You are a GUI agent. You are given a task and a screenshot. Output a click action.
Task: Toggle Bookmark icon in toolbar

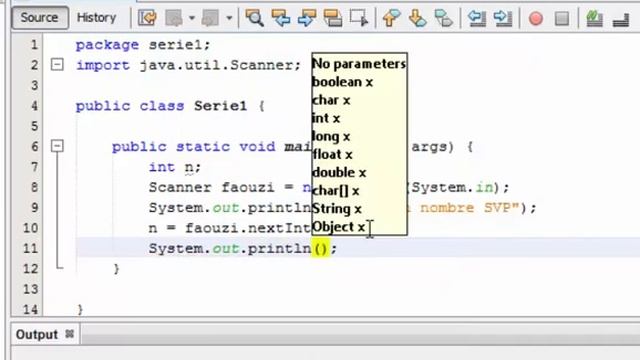point(444,18)
